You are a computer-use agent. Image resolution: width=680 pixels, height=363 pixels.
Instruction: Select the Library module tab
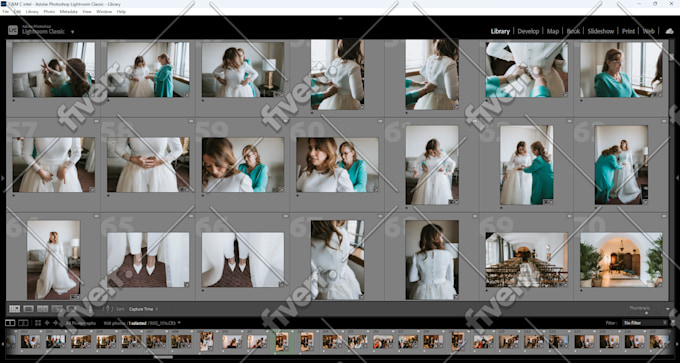tap(500, 31)
